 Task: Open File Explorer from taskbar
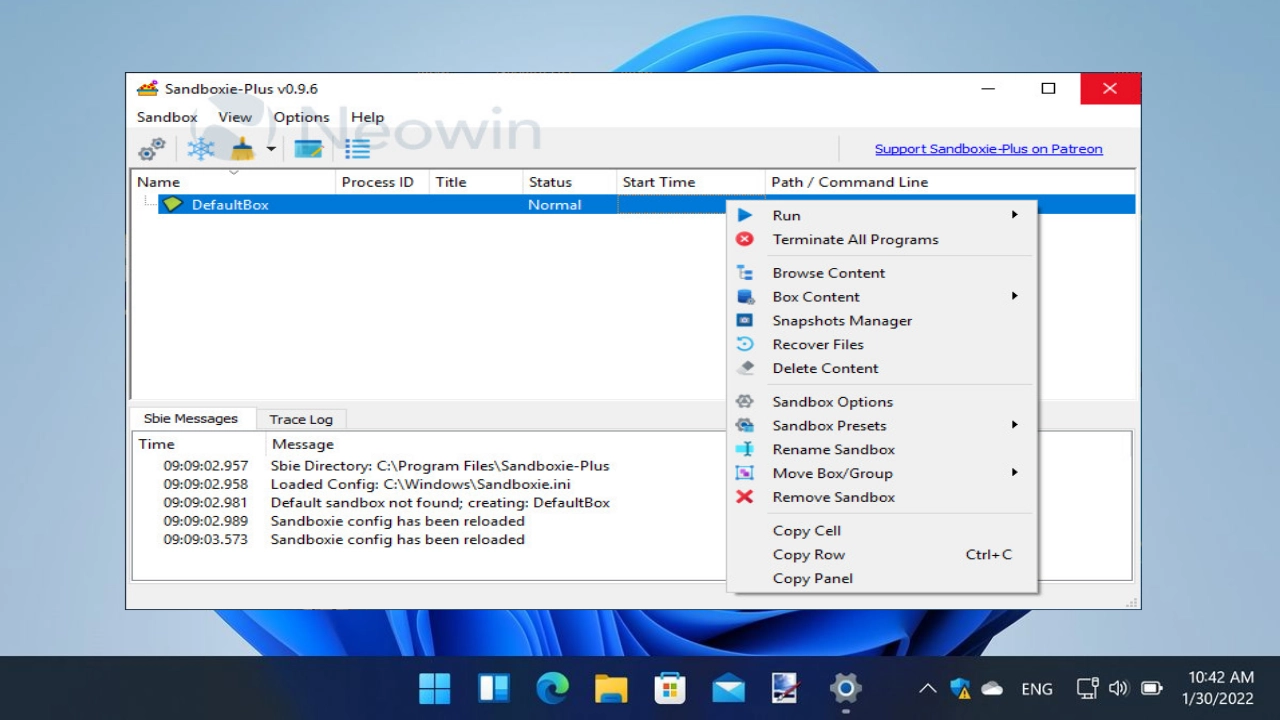coord(610,688)
